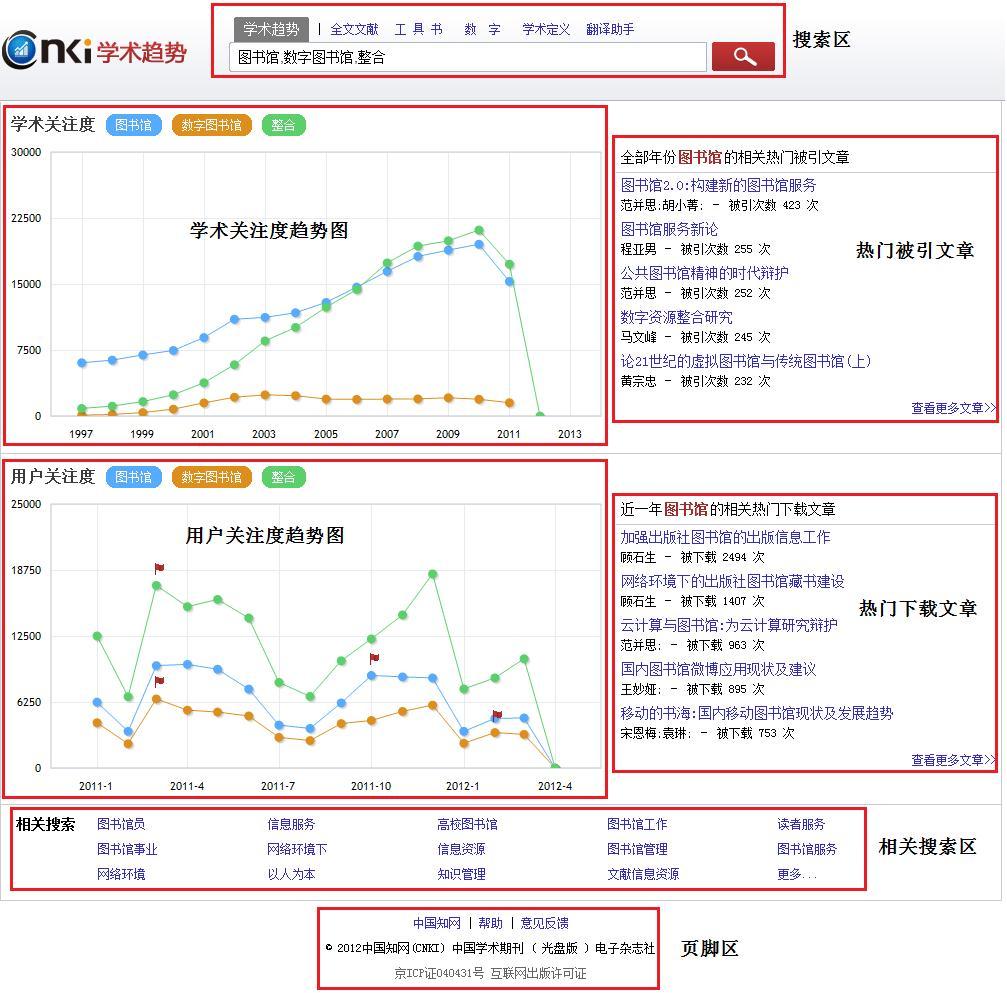Click the search keyword input field
This screenshot has width=1007, height=993.
coord(467,57)
